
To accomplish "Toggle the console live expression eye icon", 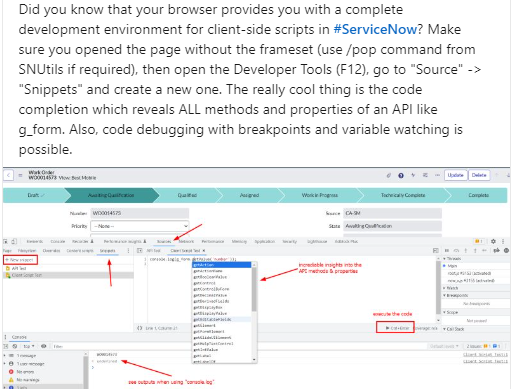I will (44, 346).
